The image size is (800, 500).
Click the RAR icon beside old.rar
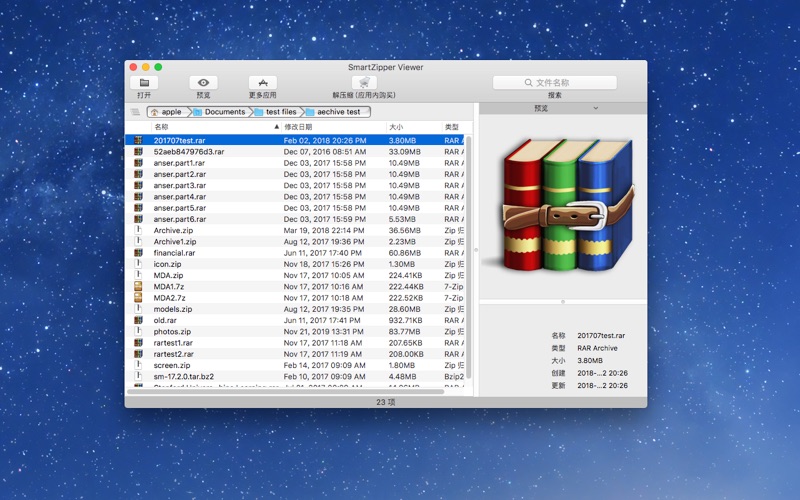coord(138,320)
